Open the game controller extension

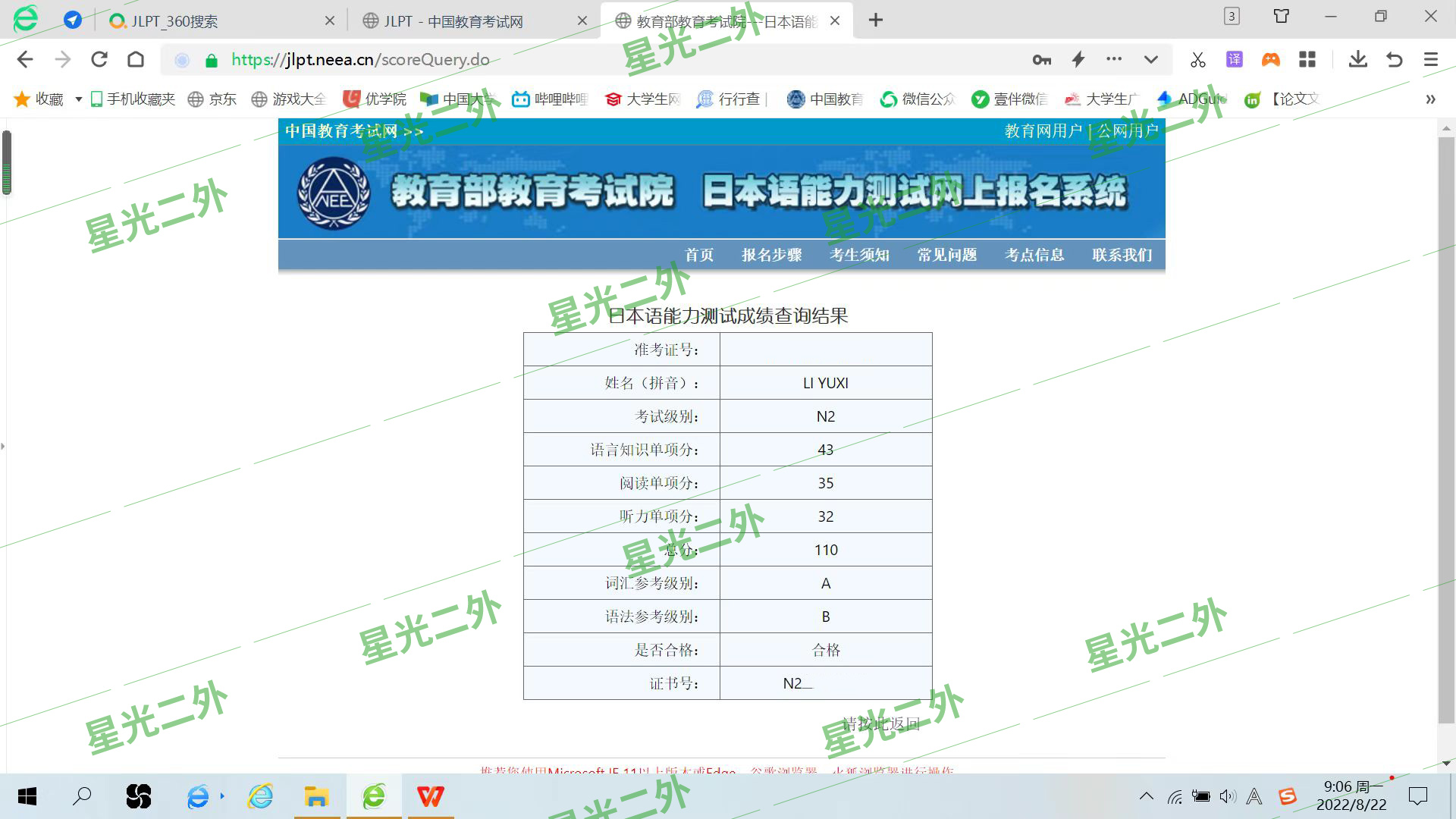1271,59
